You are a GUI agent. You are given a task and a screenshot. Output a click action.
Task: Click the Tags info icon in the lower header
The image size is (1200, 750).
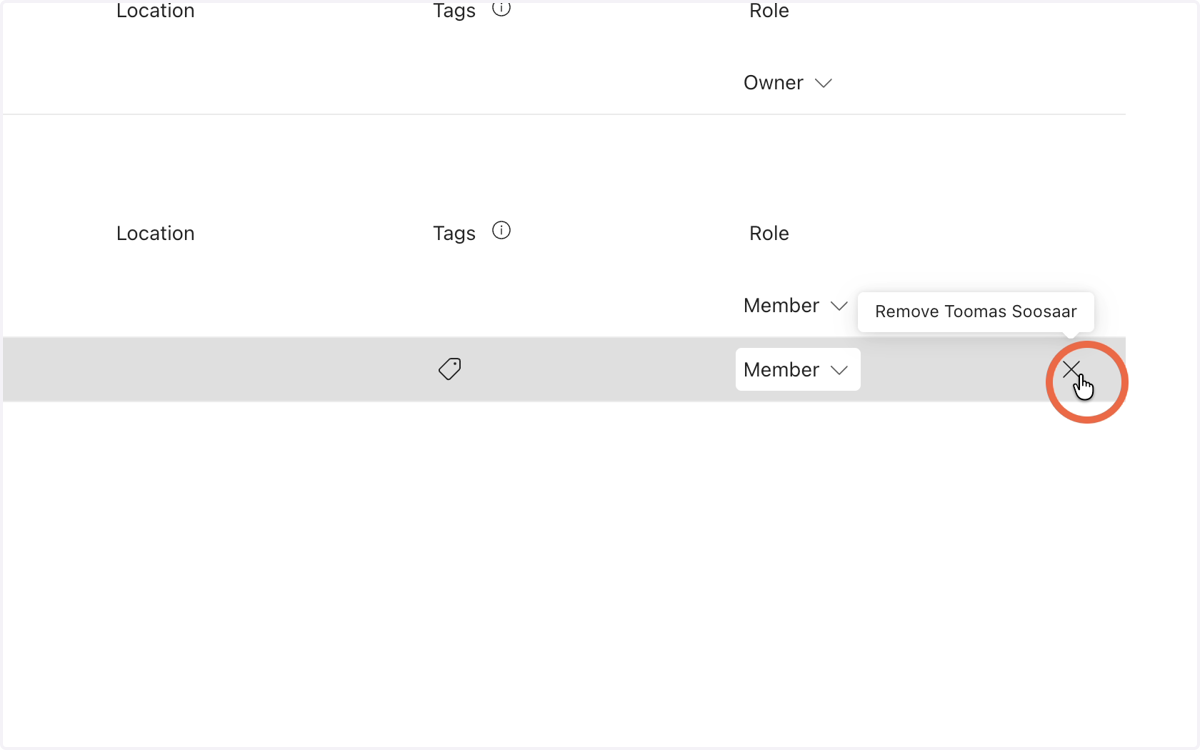pos(502,231)
